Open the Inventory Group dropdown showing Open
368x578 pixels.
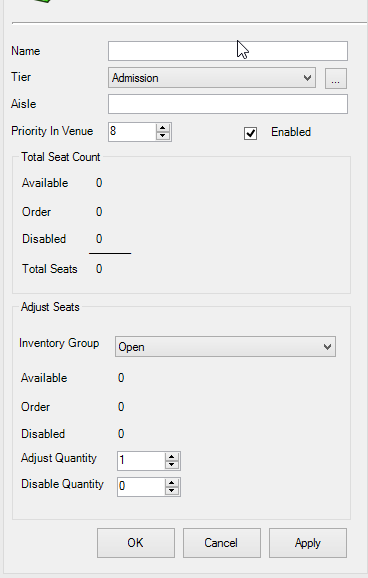point(225,347)
